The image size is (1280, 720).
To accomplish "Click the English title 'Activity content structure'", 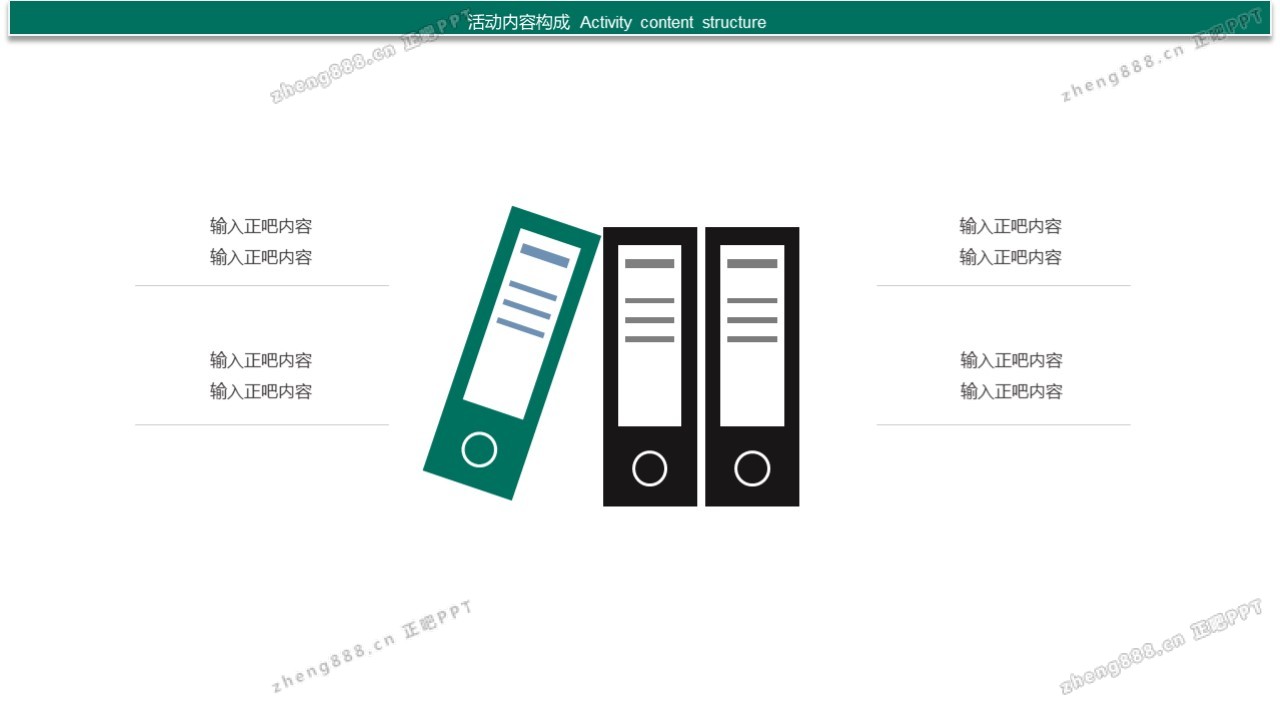I will click(x=673, y=22).
